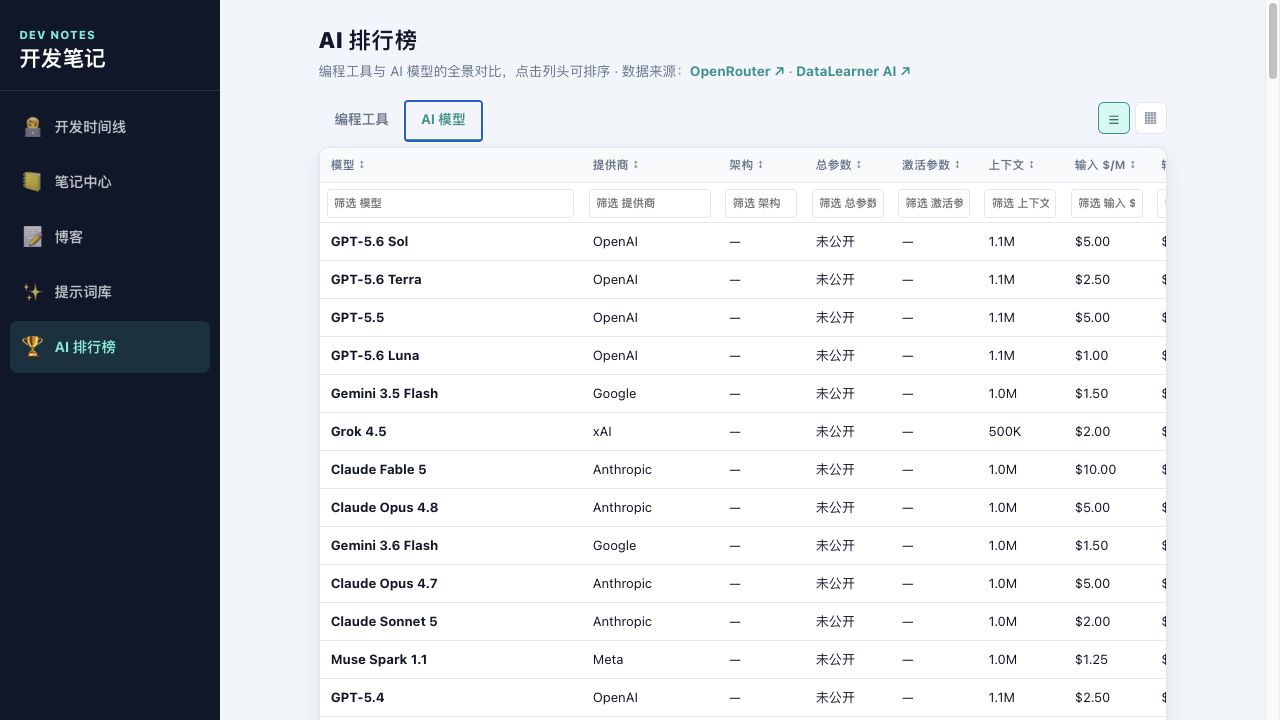The height and width of the screenshot is (720, 1280).
Task: Switch to grid view layout
Action: click(x=1150, y=118)
